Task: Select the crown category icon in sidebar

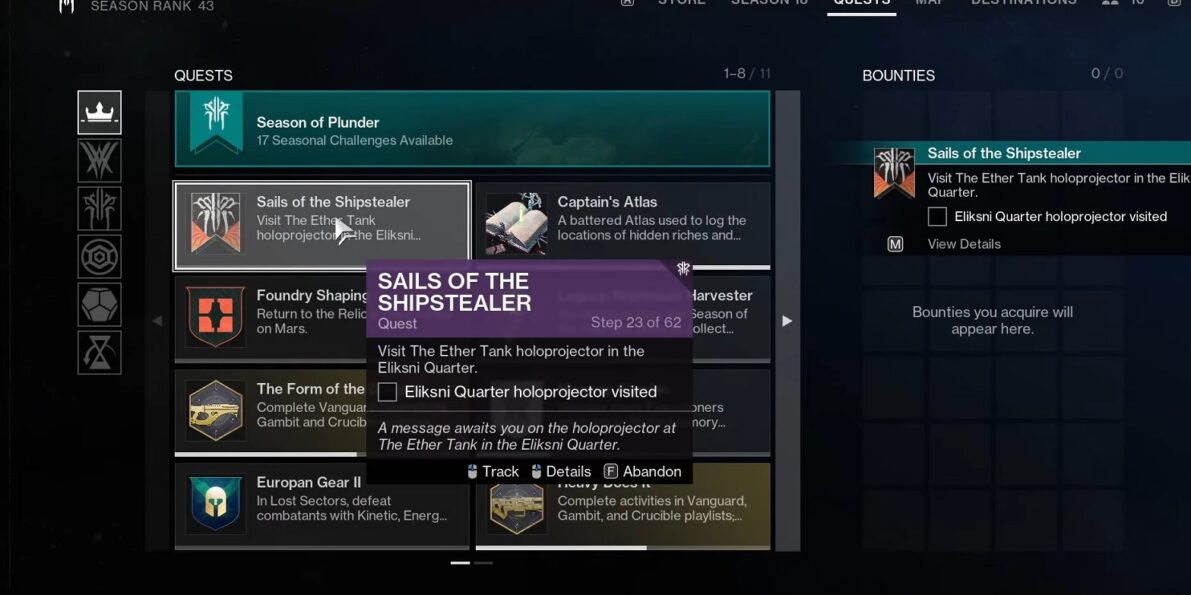Action: coord(100,112)
